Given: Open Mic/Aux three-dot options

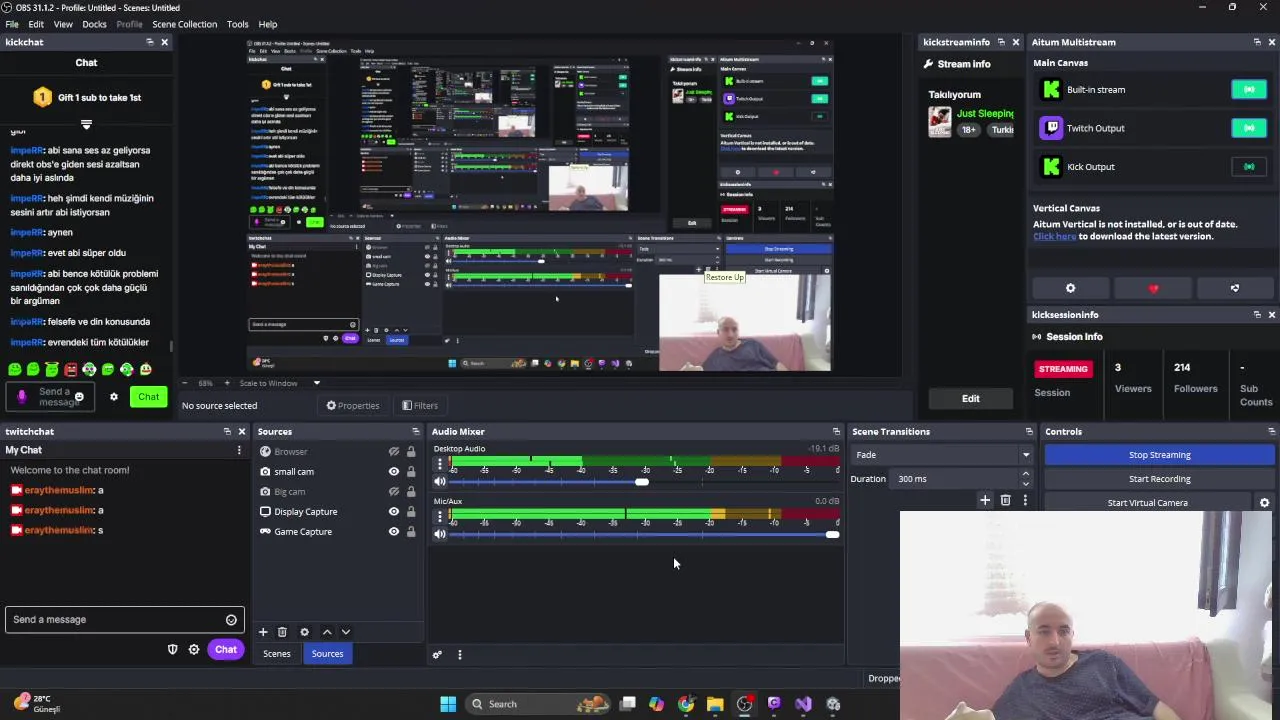Looking at the screenshot, I should pos(439,516).
